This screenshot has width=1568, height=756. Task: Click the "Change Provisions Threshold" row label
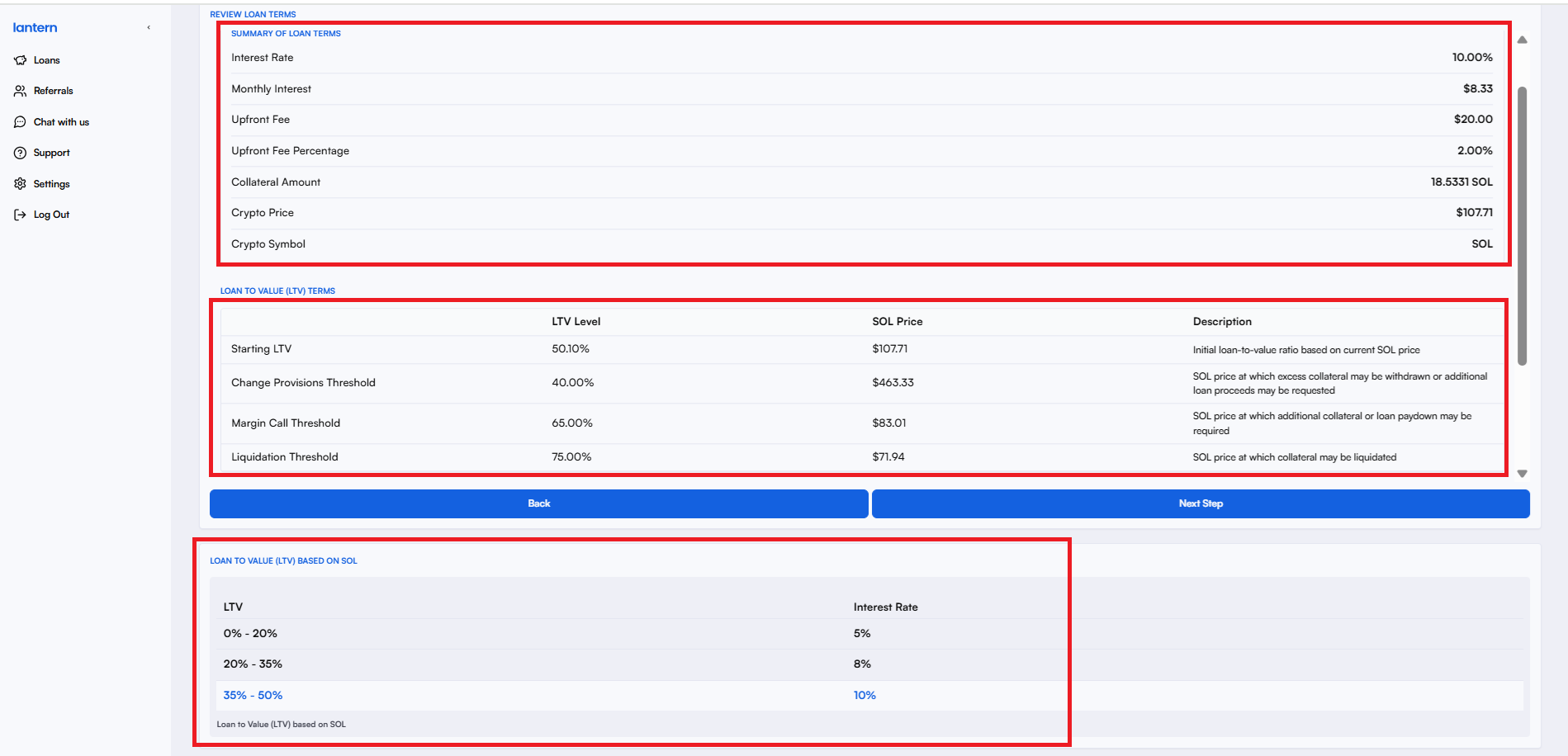pos(303,383)
